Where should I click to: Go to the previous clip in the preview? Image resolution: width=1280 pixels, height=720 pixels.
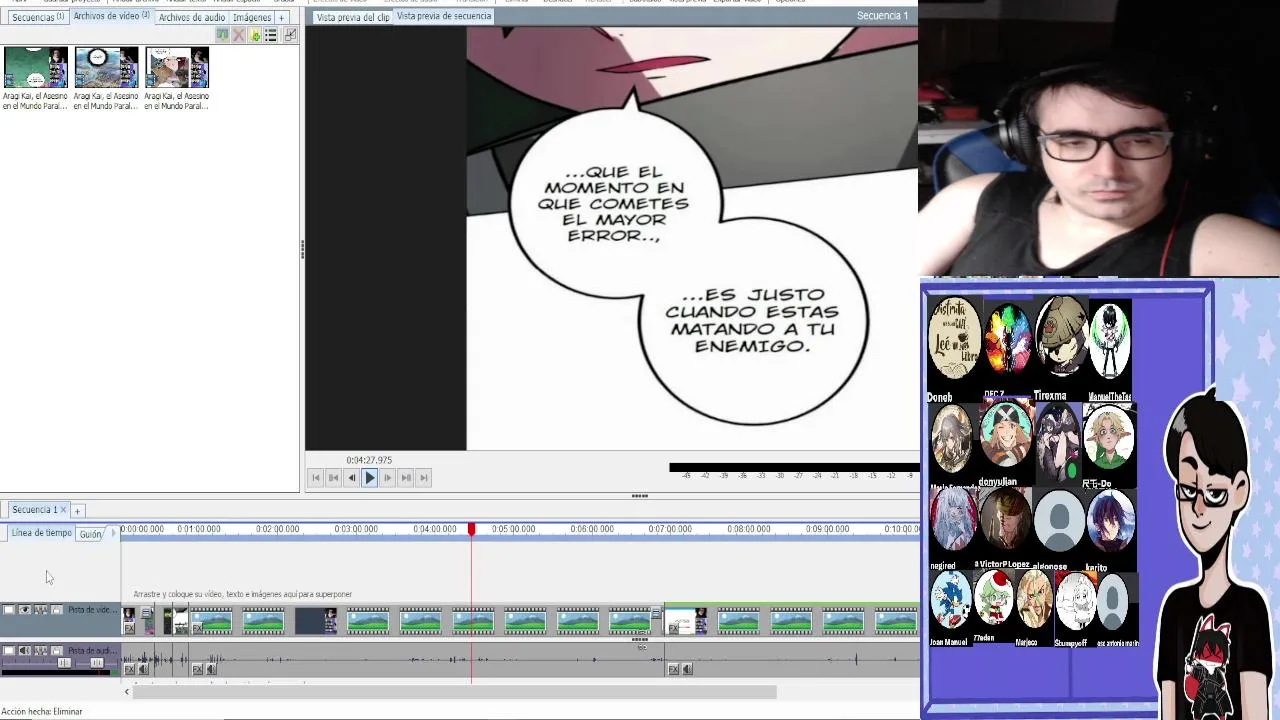333,478
